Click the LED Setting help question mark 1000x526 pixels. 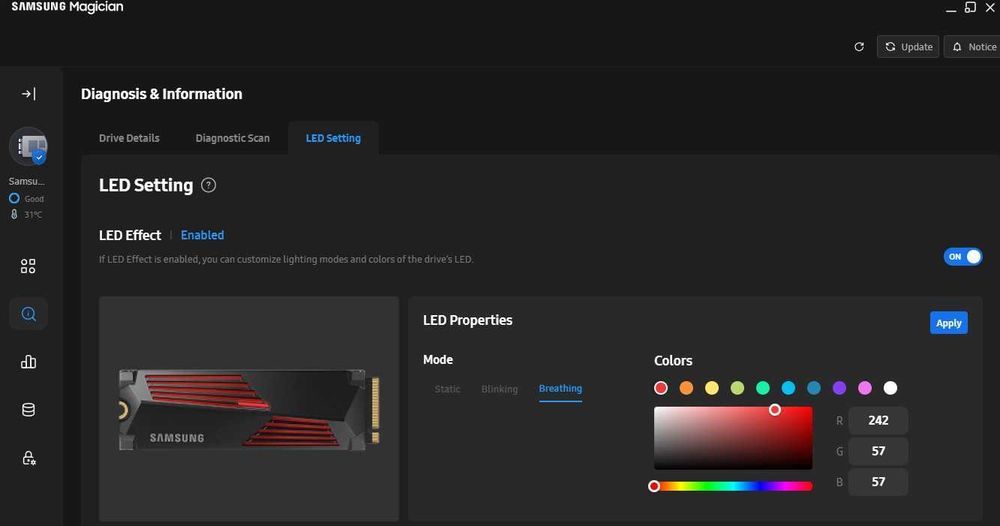pyautogui.click(x=209, y=185)
